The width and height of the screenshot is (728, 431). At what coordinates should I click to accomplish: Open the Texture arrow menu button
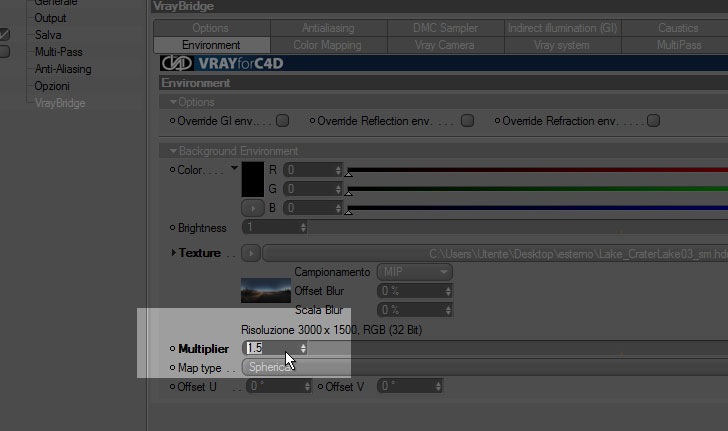251,253
